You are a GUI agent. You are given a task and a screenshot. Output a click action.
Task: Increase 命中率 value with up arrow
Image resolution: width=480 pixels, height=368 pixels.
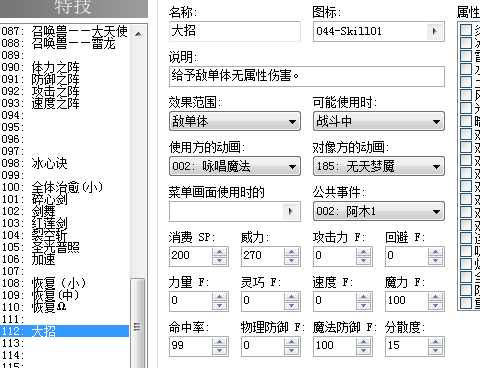(220, 341)
